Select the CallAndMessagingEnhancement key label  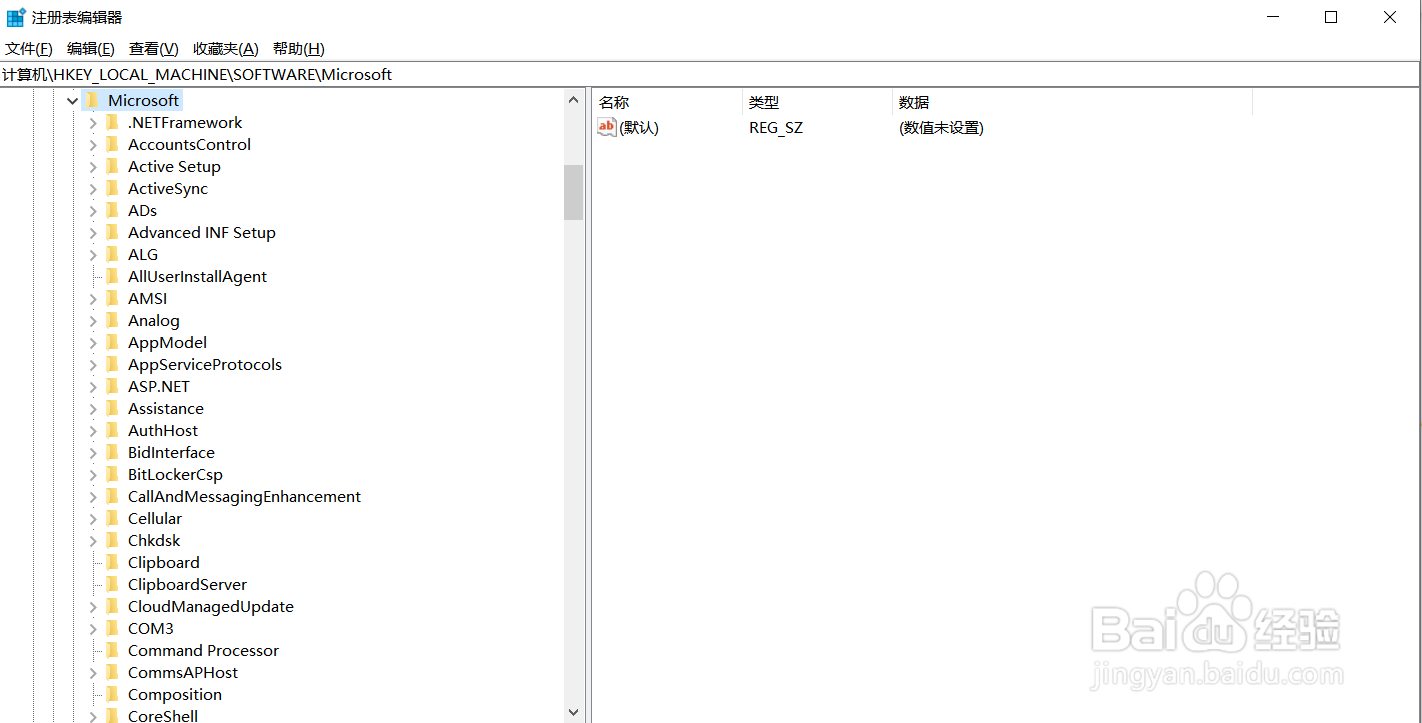coord(244,496)
